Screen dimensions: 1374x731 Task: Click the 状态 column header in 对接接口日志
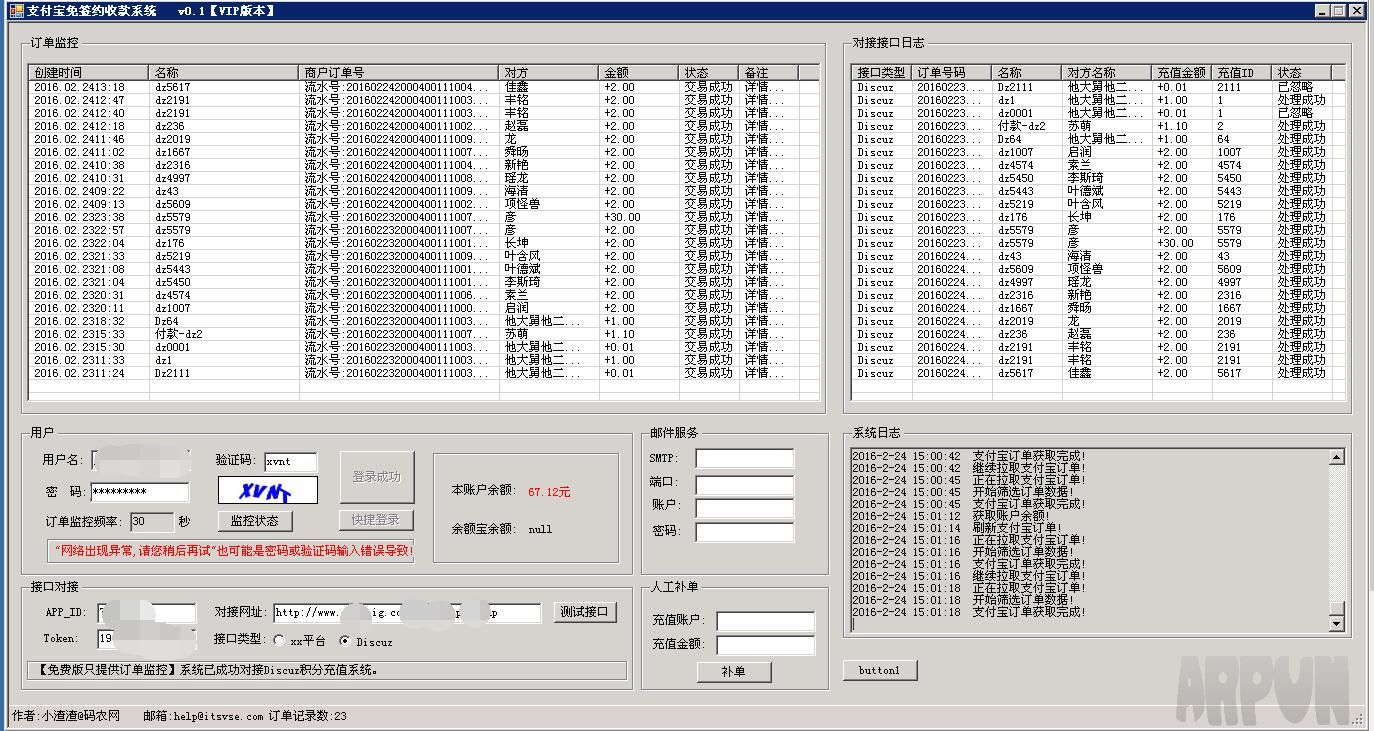click(1298, 72)
